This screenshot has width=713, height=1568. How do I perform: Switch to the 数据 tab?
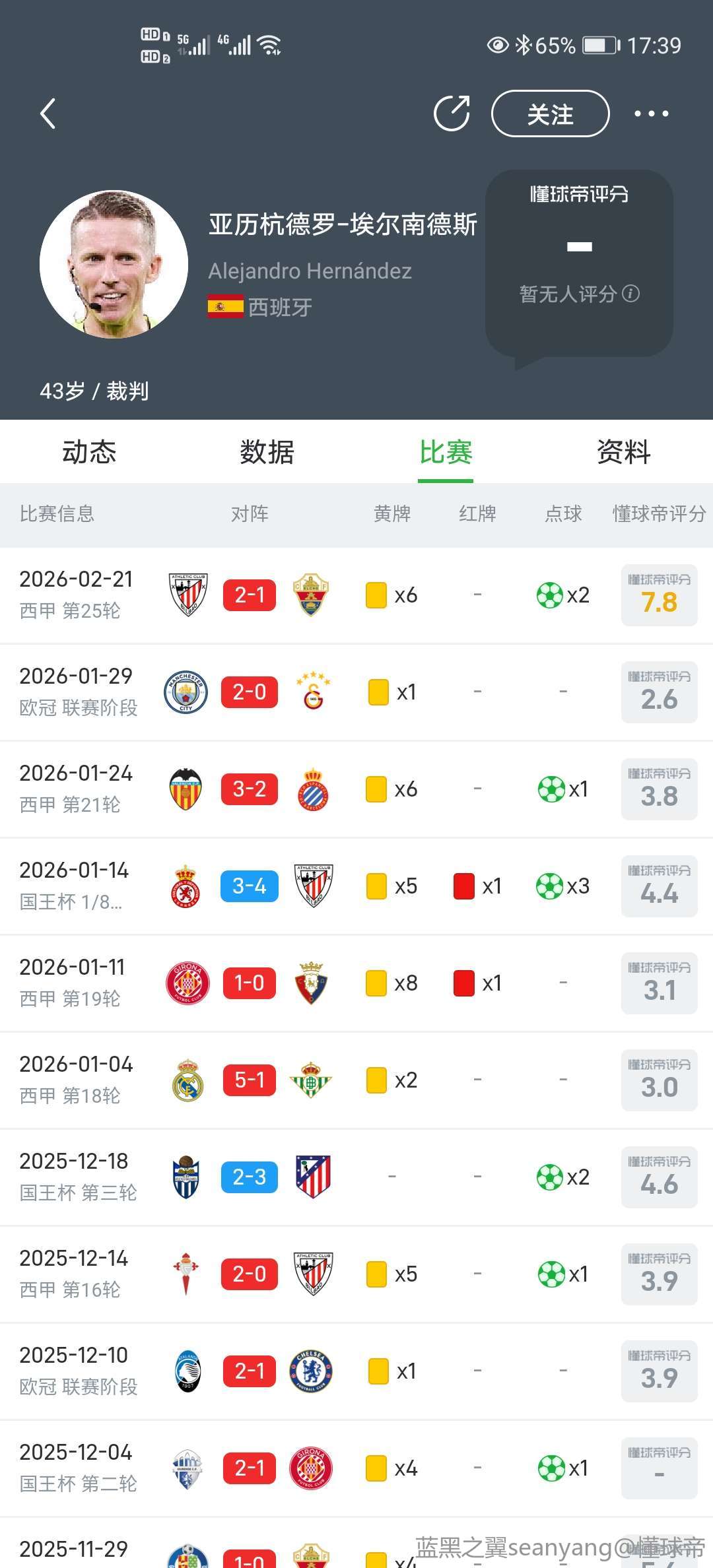click(x=267, y=453)
